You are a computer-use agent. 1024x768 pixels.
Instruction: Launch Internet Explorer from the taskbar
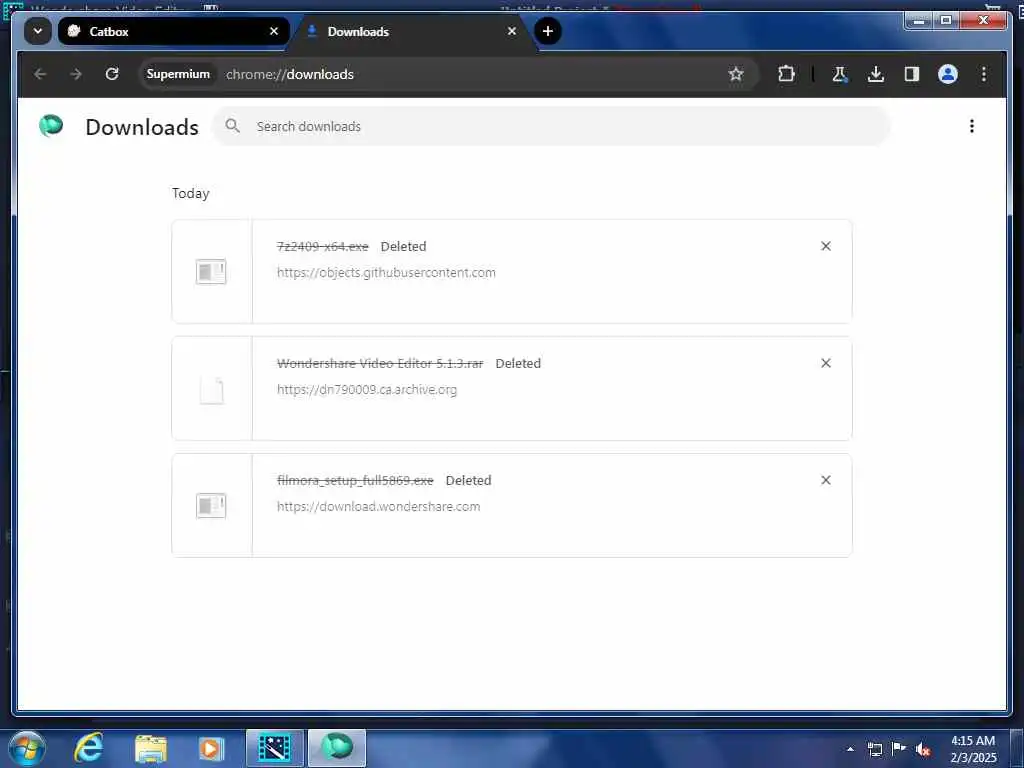point(89,748)
